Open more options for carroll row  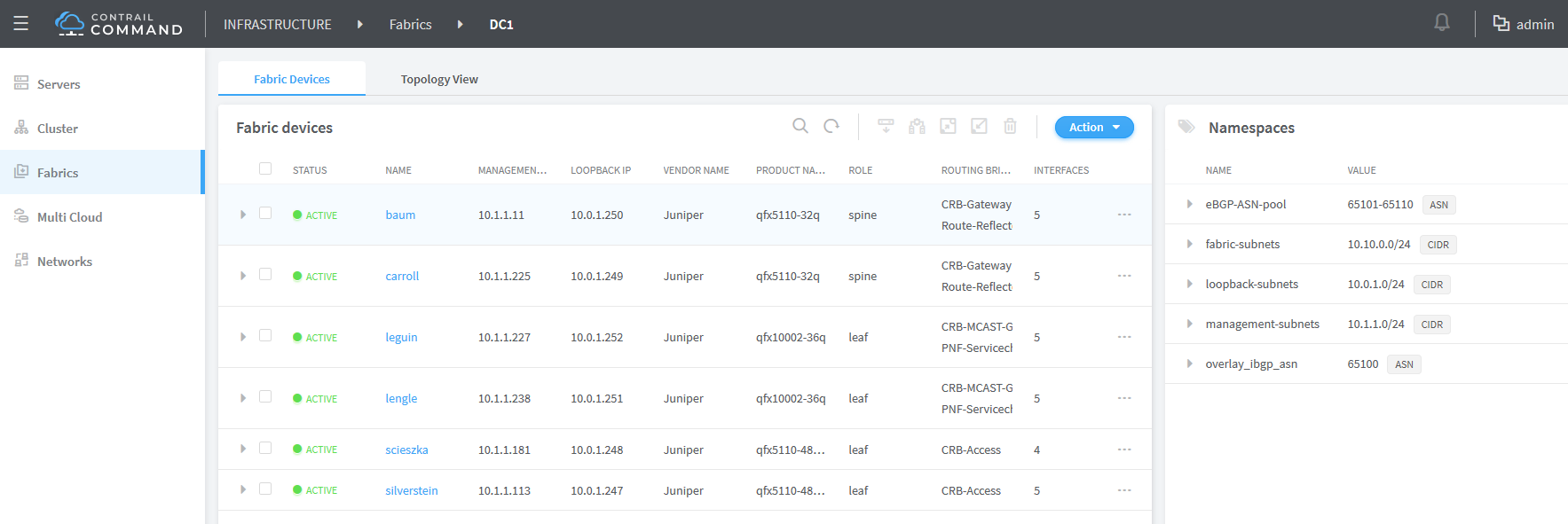(x=1124, y=276)
